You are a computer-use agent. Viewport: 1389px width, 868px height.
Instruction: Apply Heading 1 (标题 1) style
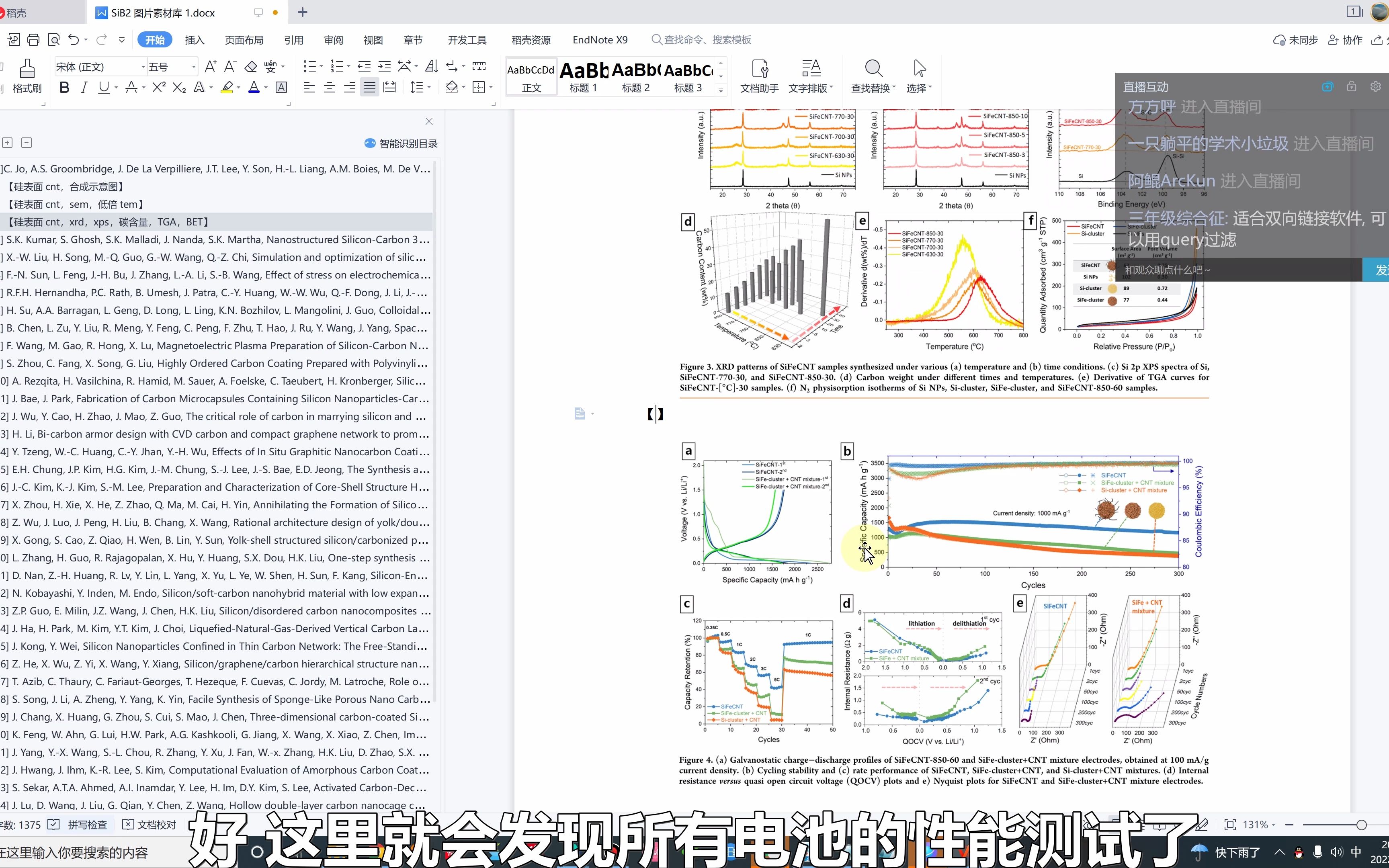583,76
